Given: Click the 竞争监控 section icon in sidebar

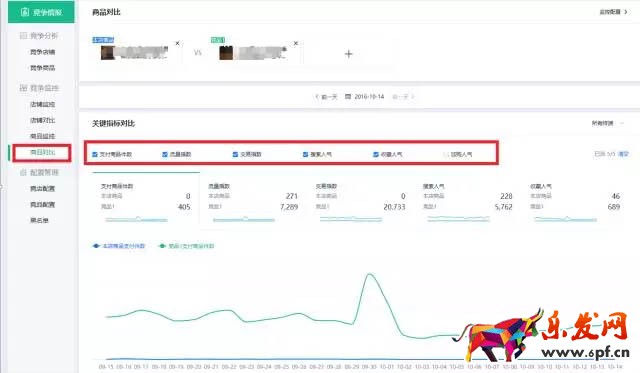Looking at the screenshot, I should tap(23, 88).
